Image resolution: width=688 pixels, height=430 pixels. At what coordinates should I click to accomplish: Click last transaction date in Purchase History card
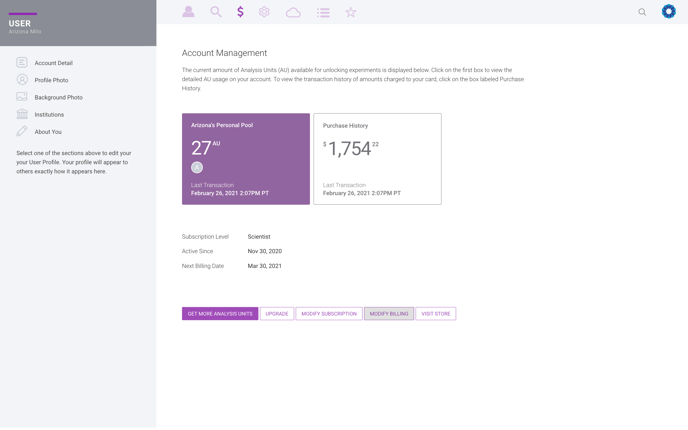point(362,193)
